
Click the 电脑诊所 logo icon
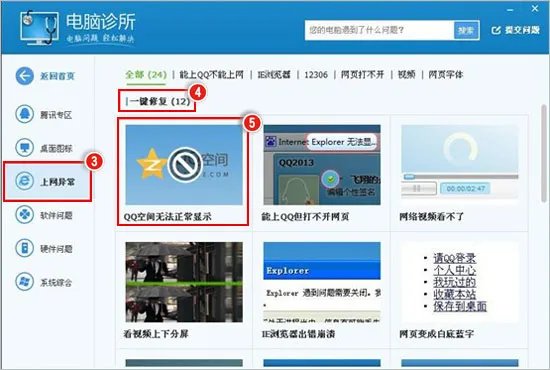coord(39,27)
